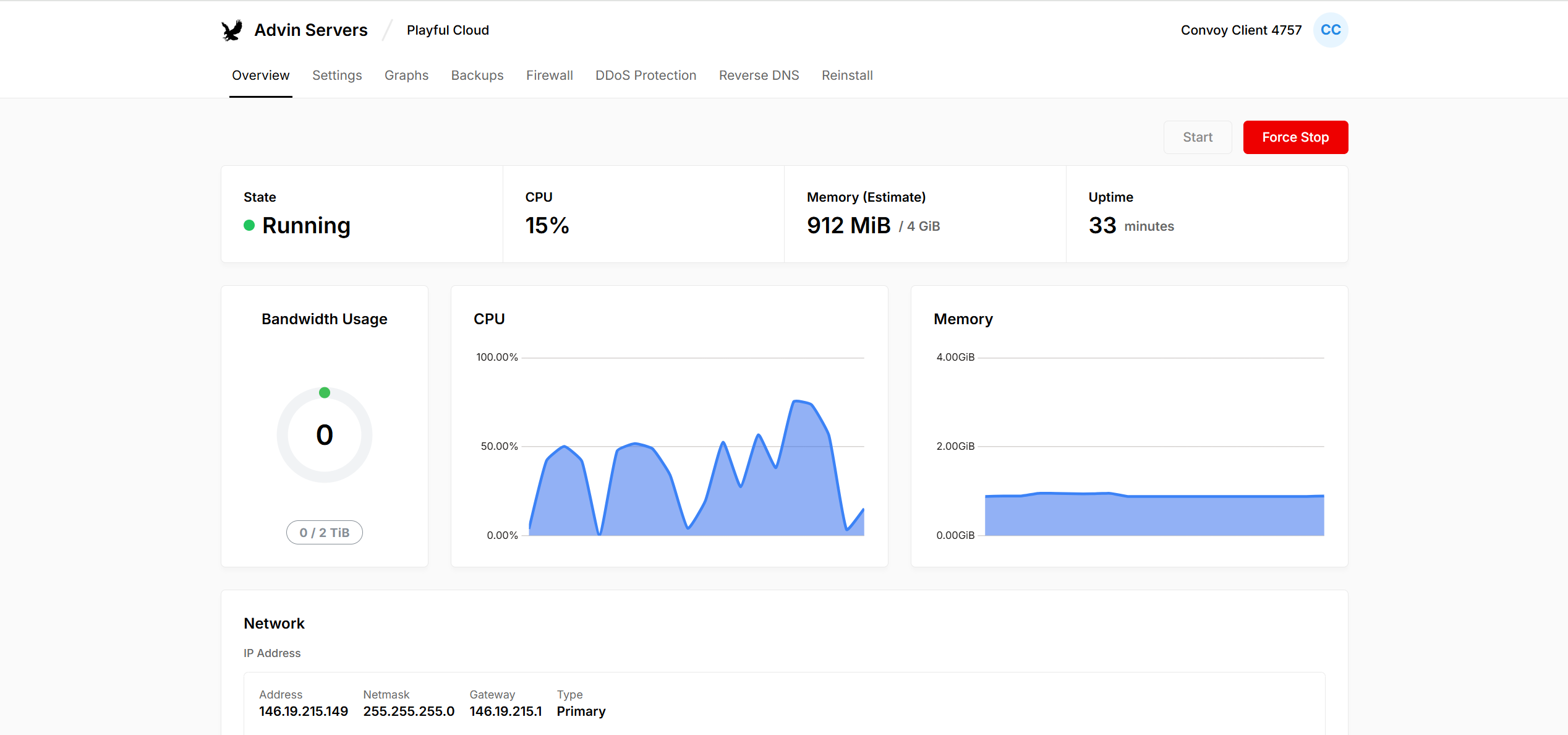Click the Advin Servers home link
The width and height of the screenshot is (1568, 735).
[x=311, y=30]
